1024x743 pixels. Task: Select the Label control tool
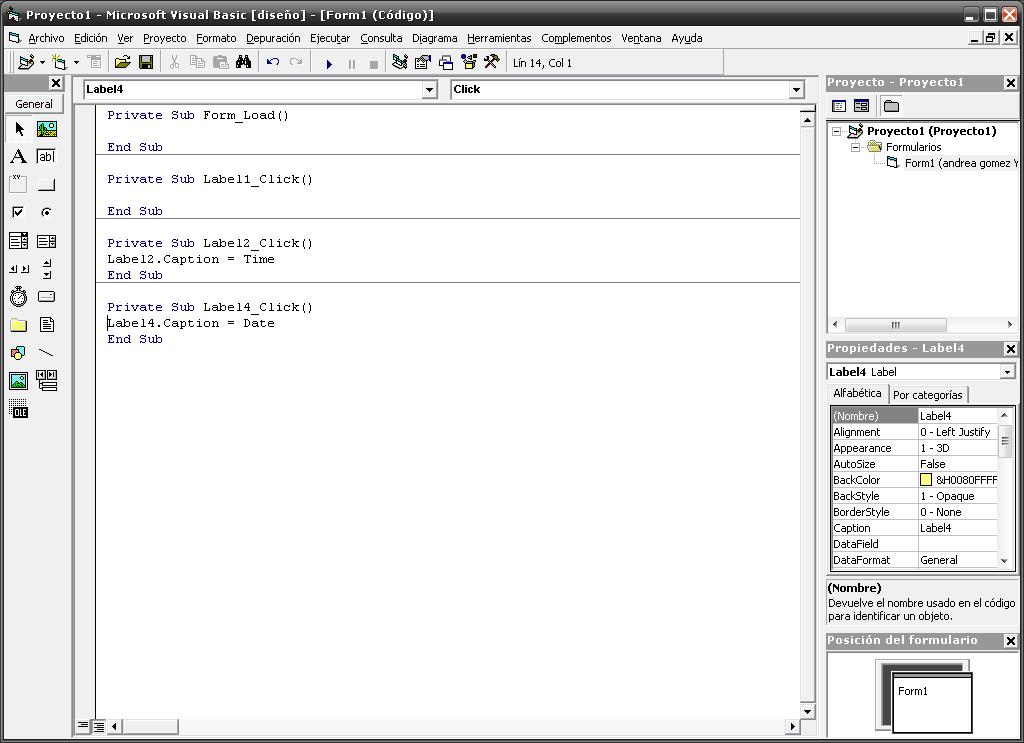point(17,156)
